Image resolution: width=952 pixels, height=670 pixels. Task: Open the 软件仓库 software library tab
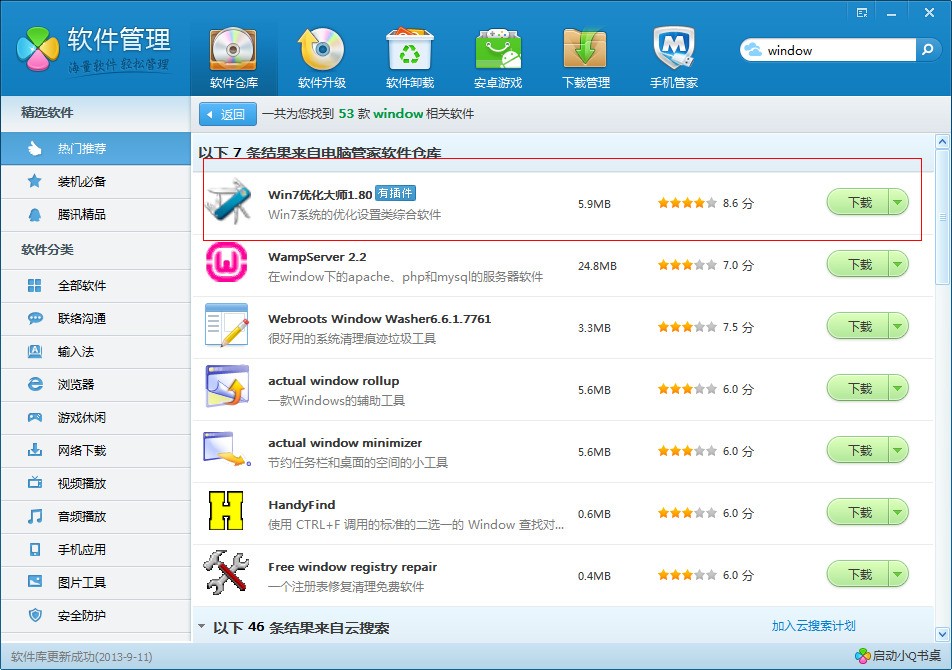click(x=234, y=58)
